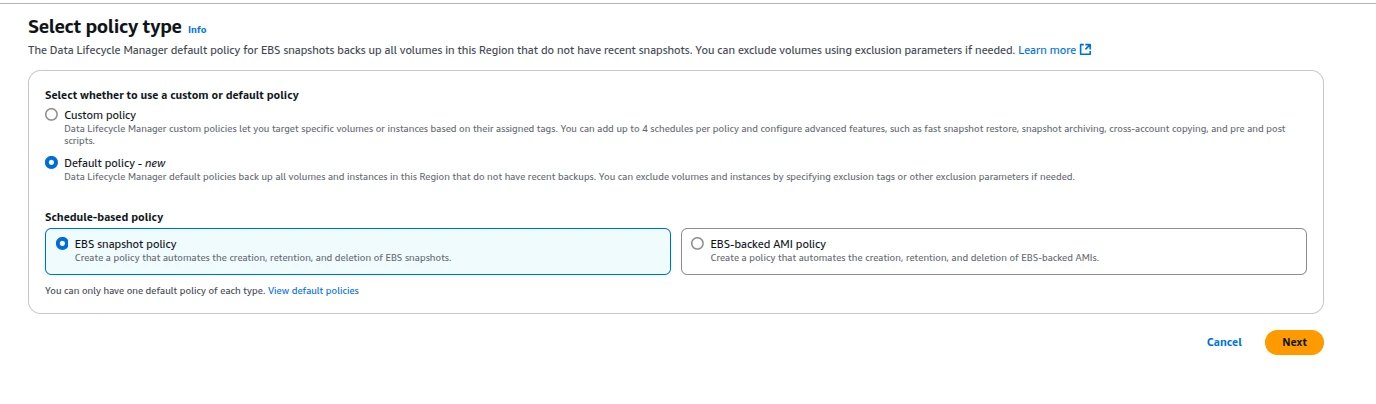
Task: Click the Default policy description text
Action: click(x=569, y=177)
